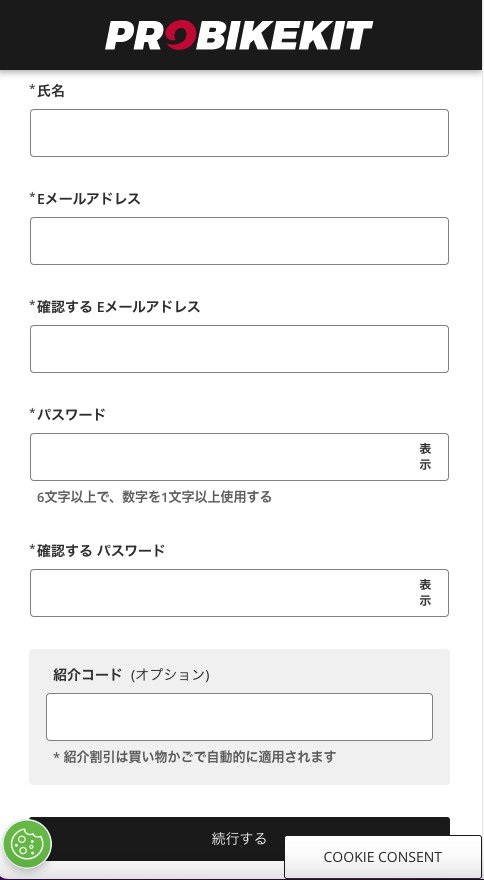Open the green cookie settings icon
The image size is (484, 880).
pos(27,843)
